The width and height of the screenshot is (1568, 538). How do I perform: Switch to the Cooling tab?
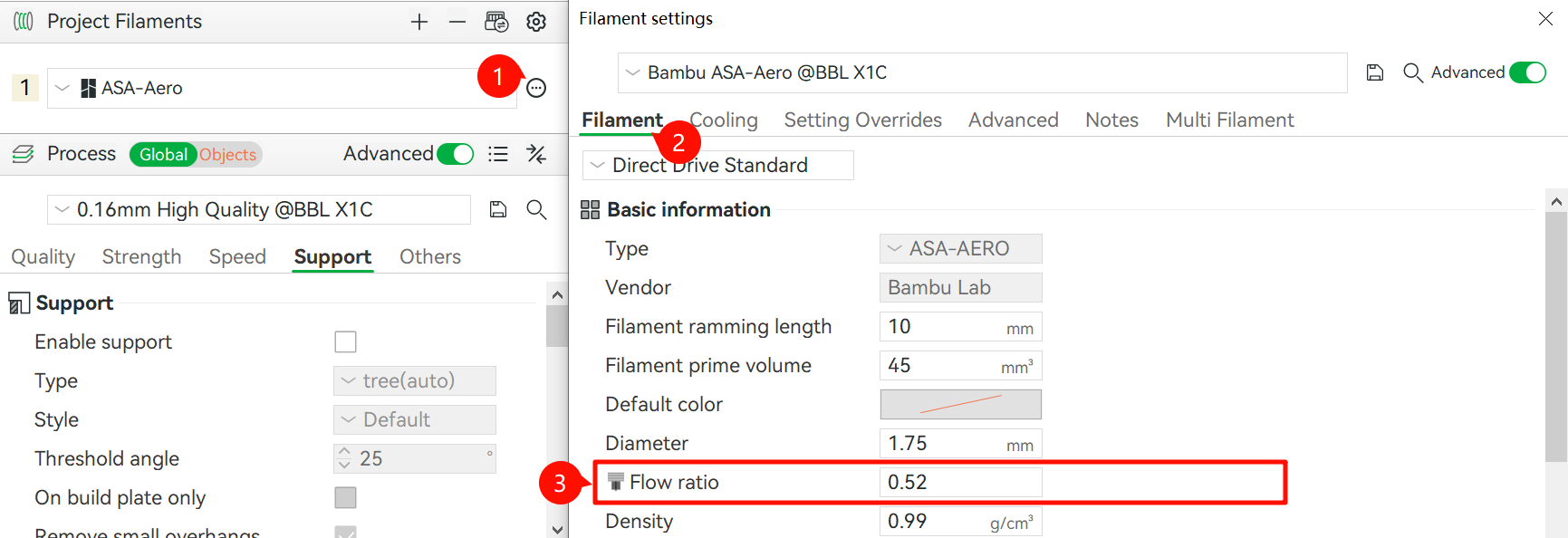coord(724,120)
